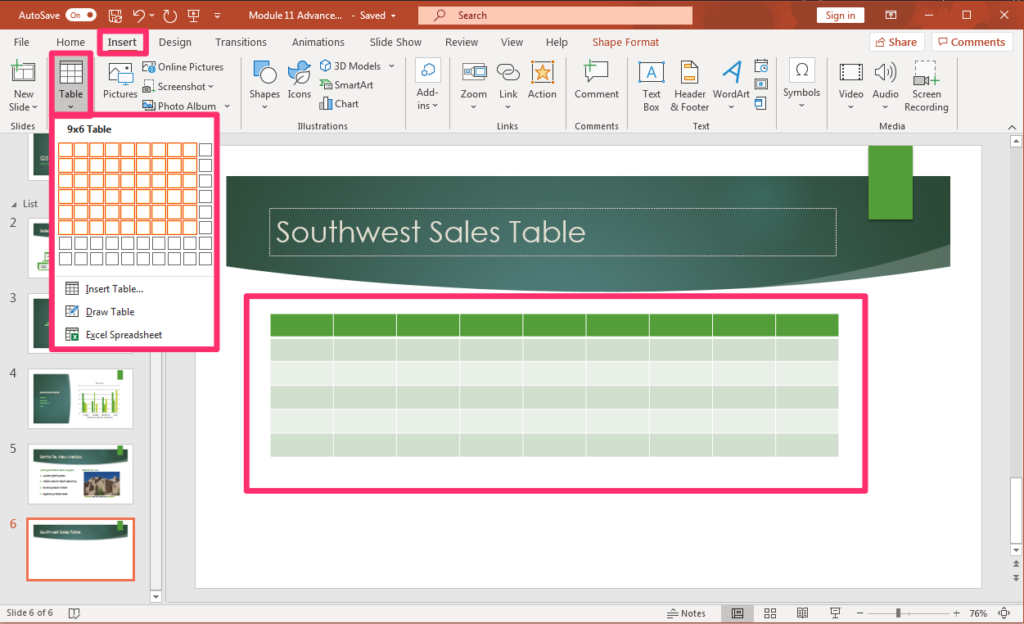Toggle Slide Sorter view in status bar
Image resolution: width=1024 pixels, height=624 pixels.
click(x=770, y=612)
